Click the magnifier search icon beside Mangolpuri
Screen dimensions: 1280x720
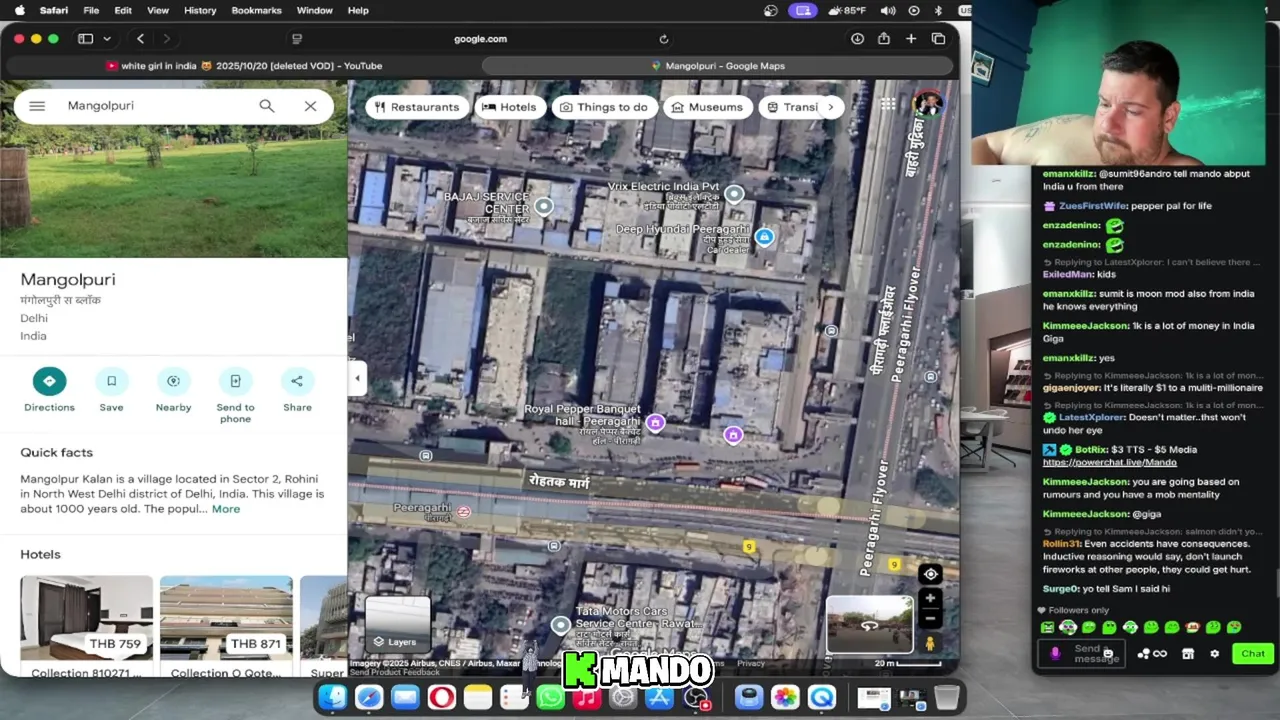tap(267, 106)
